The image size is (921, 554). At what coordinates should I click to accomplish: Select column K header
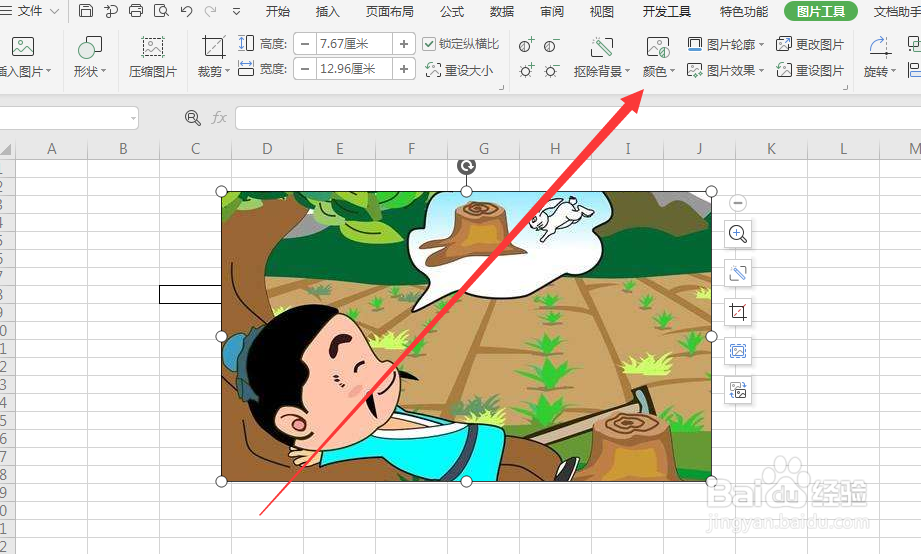click(x=771, y=149)
